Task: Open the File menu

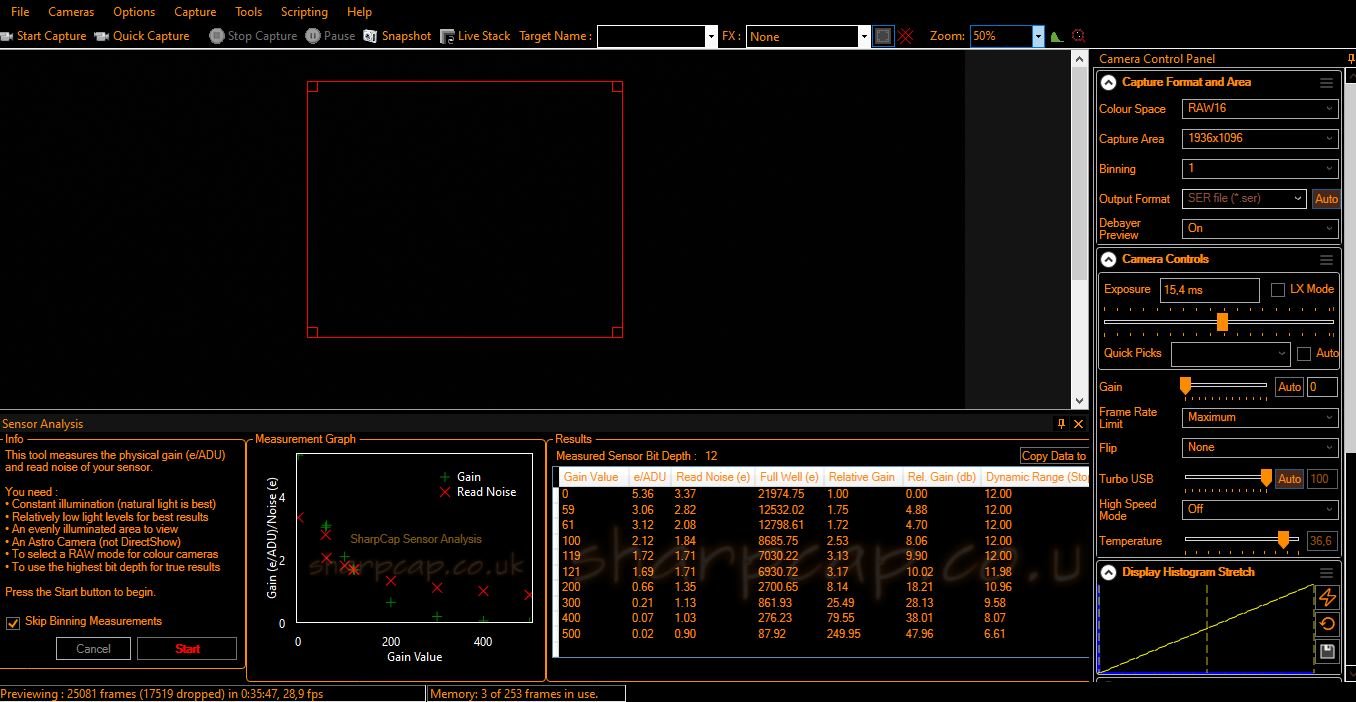Action: point(20,12)
